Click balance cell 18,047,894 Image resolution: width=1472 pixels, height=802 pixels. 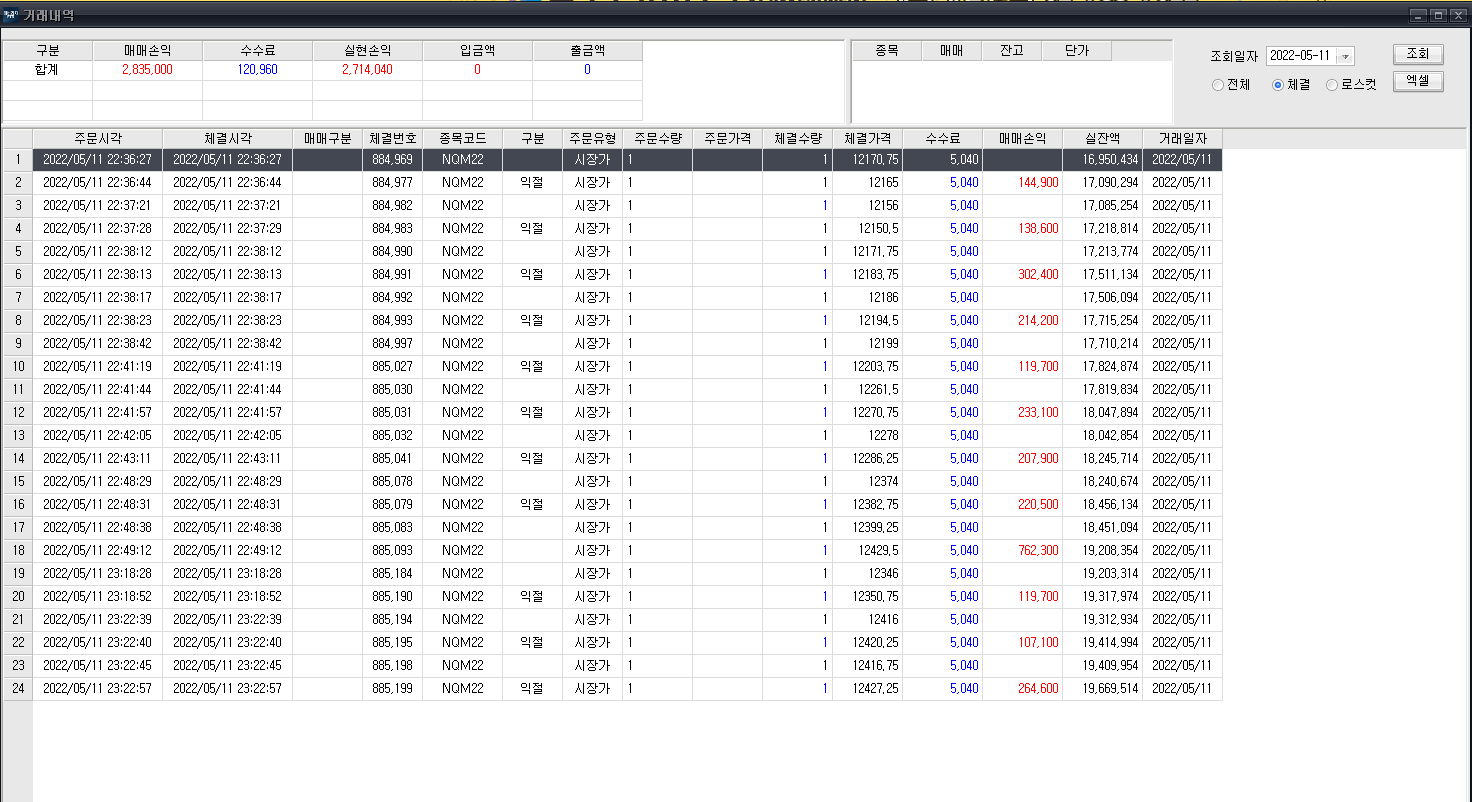click(x=1102, y=413)
